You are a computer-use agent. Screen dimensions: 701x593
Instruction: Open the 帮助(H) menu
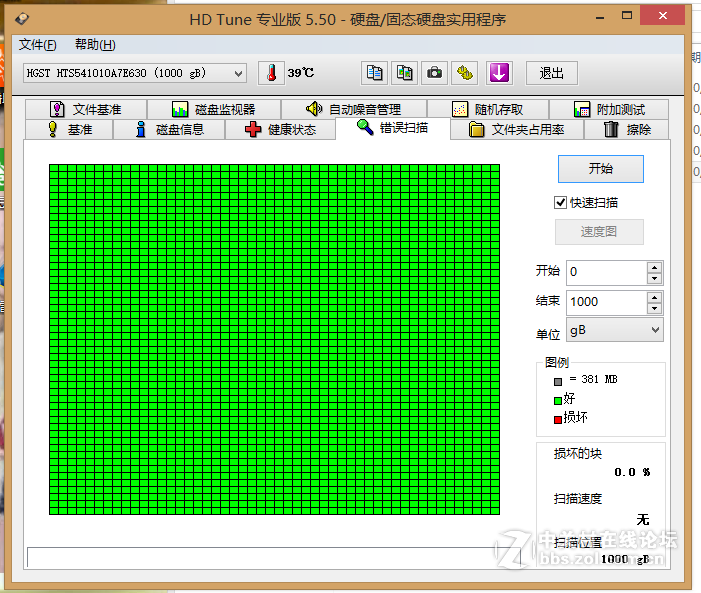(95, 45)
